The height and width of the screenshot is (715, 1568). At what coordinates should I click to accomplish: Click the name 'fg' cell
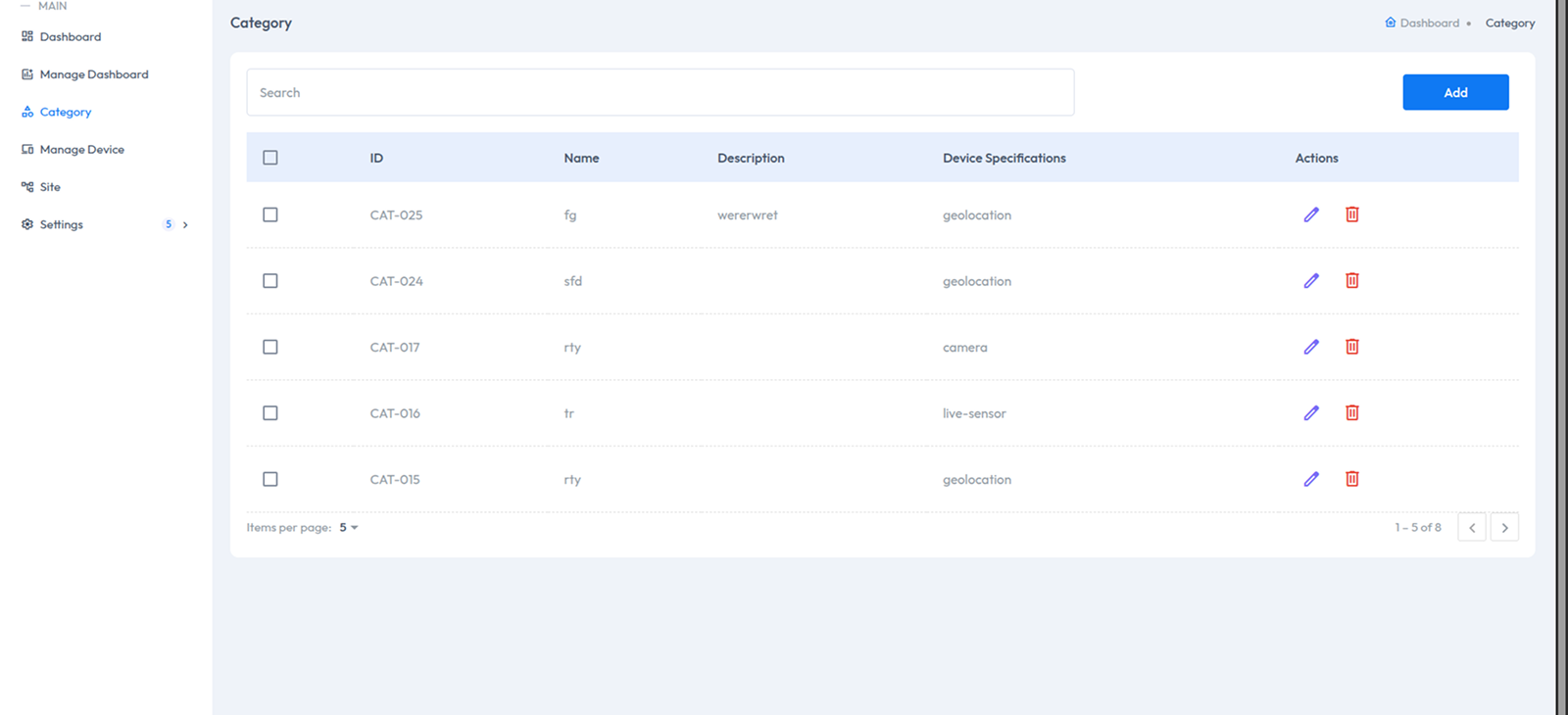[x=570, y=215]
